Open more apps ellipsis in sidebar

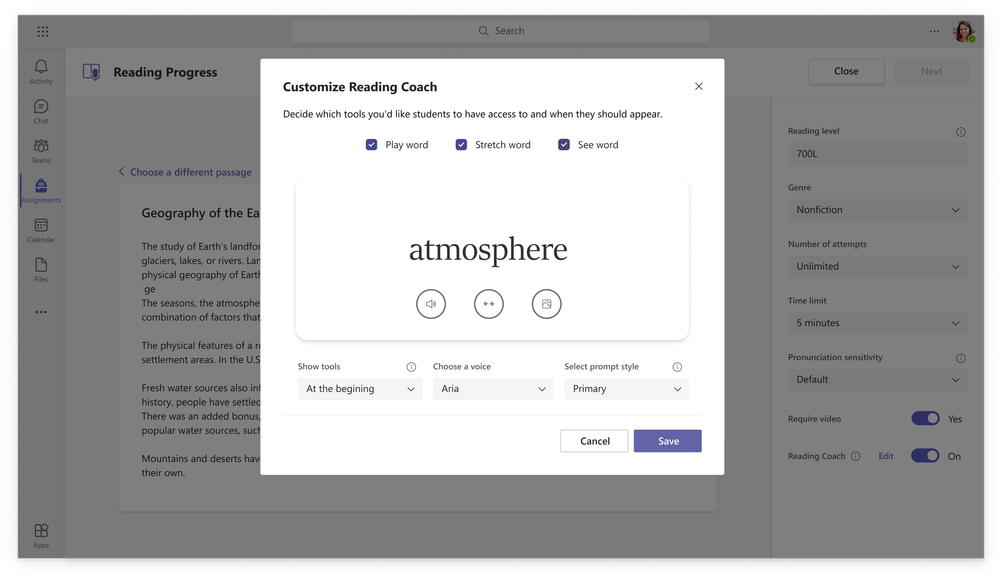point(41,312)
